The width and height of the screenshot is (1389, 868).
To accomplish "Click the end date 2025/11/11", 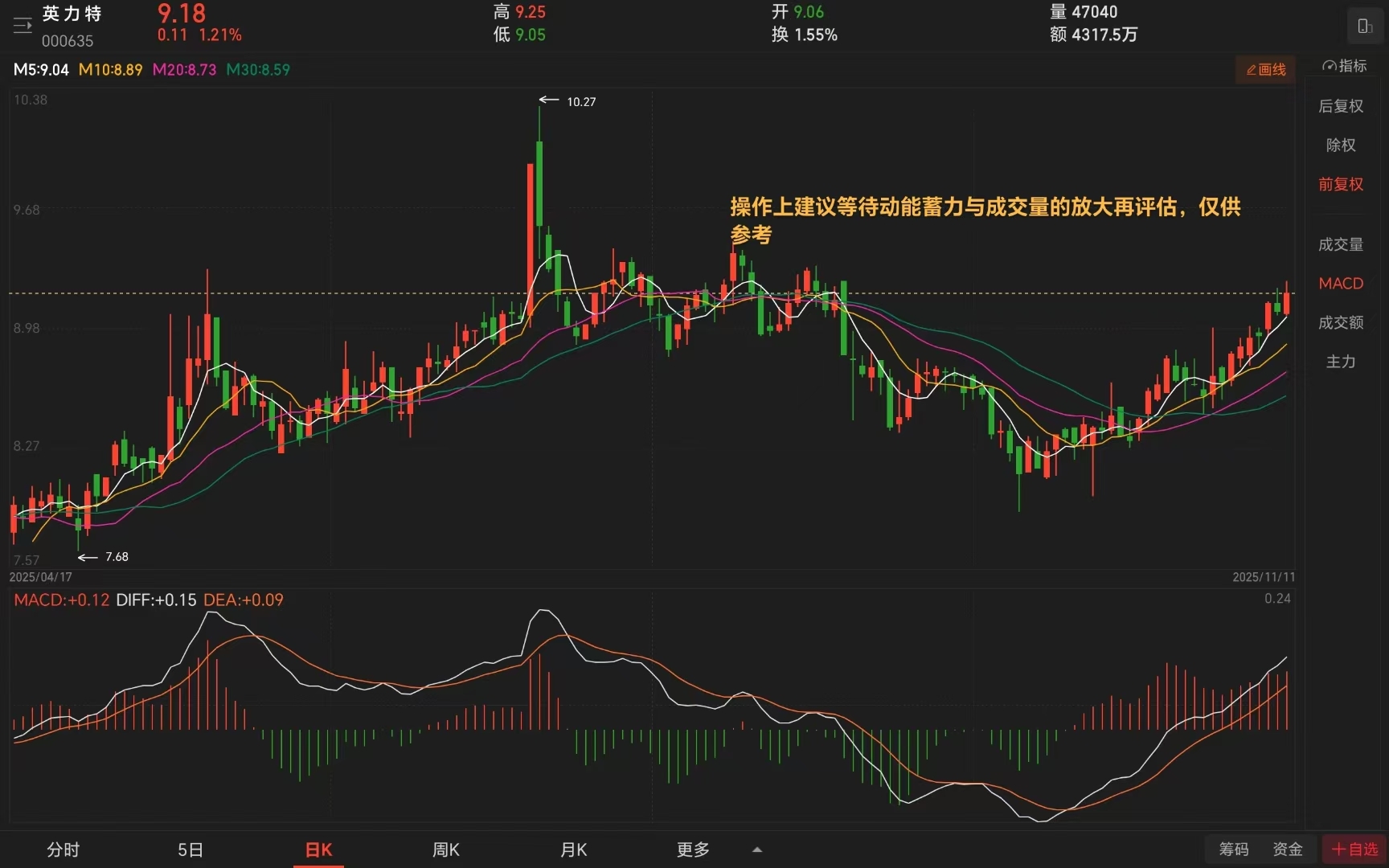I will [x=1264, y=577].
